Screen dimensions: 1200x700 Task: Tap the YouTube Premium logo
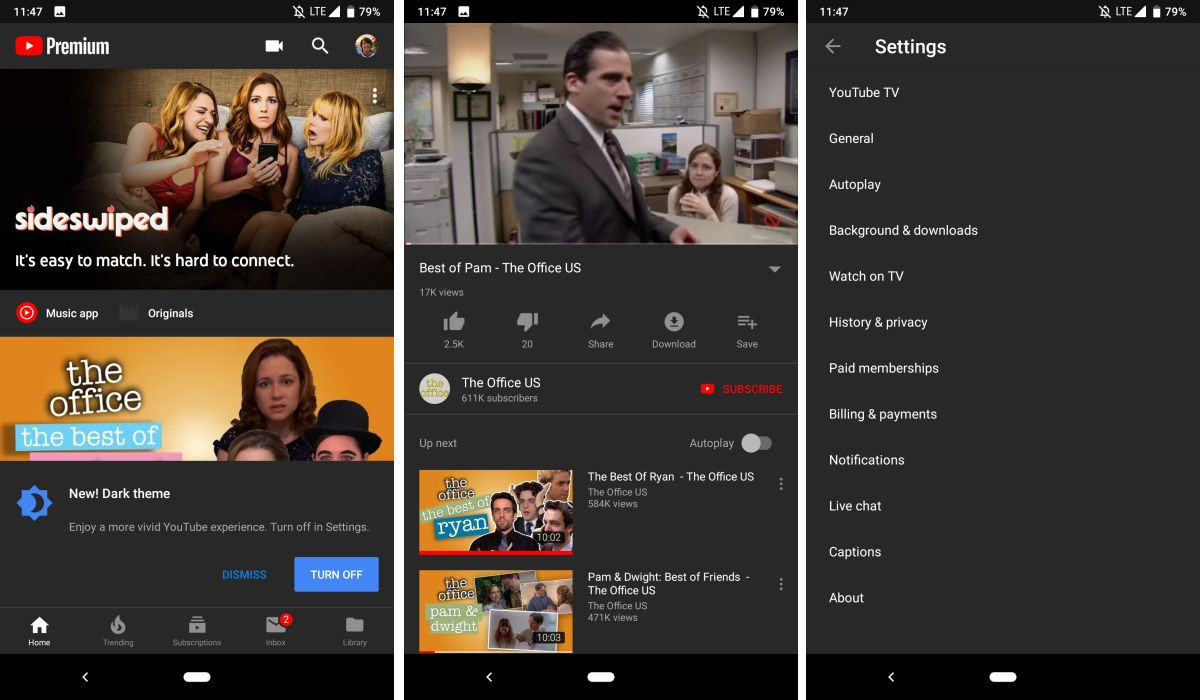[62, 46]
